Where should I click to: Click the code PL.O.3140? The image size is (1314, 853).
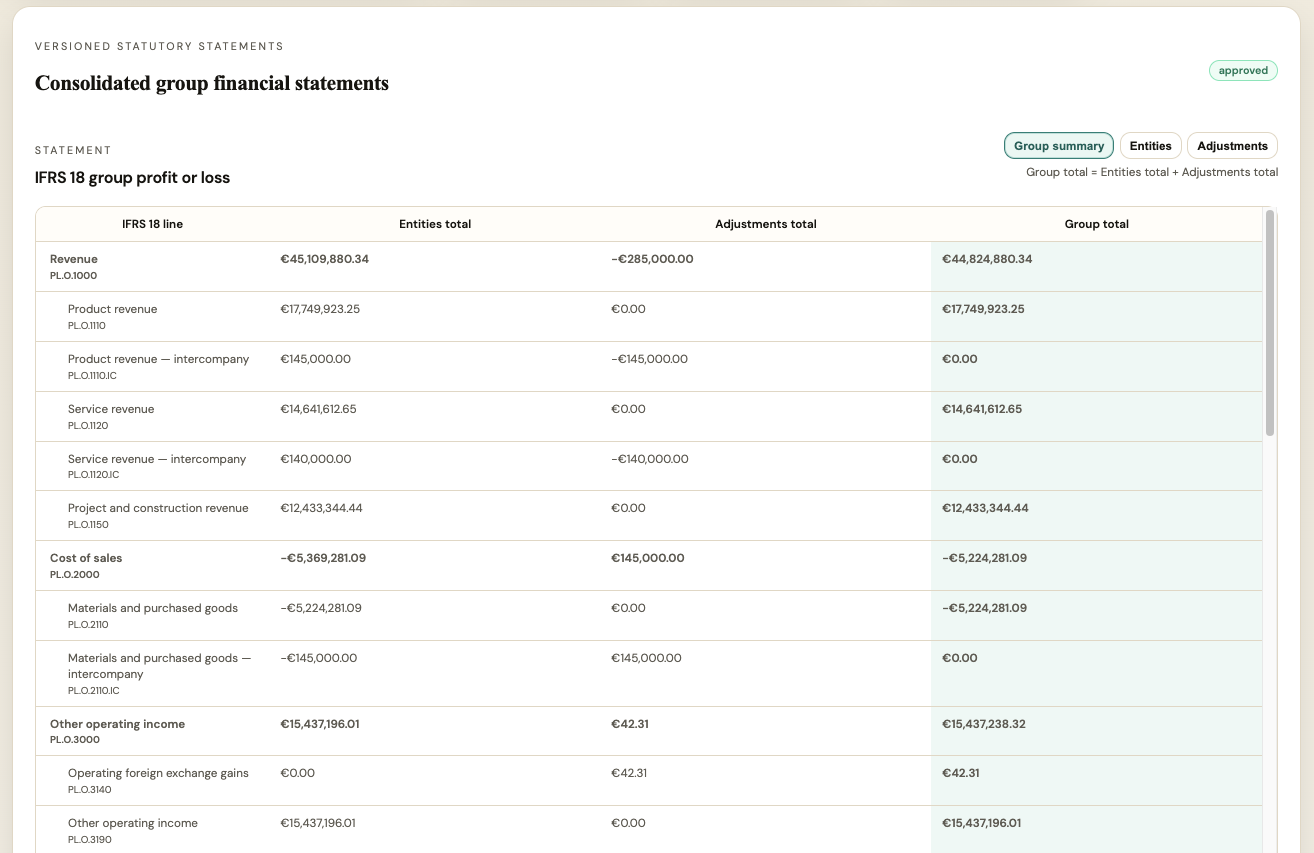[x=90, y=790]
